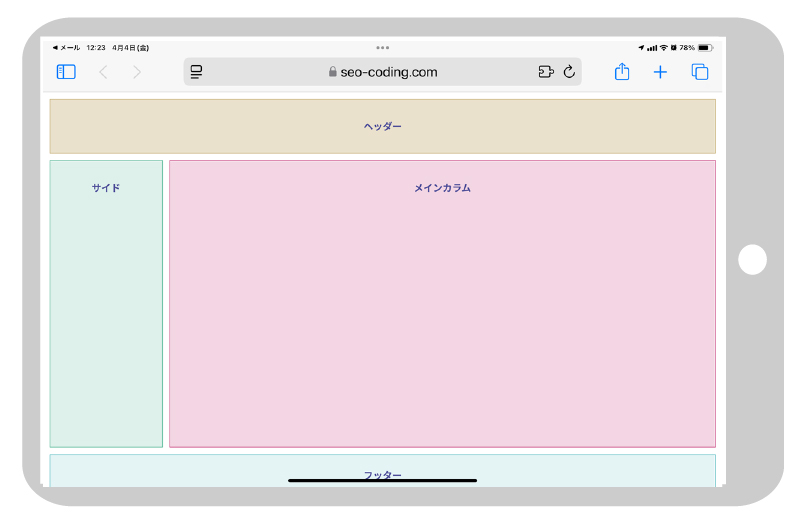Show the tab overview icon
Viewport: 794px width, 526px height.
[700, 72]
